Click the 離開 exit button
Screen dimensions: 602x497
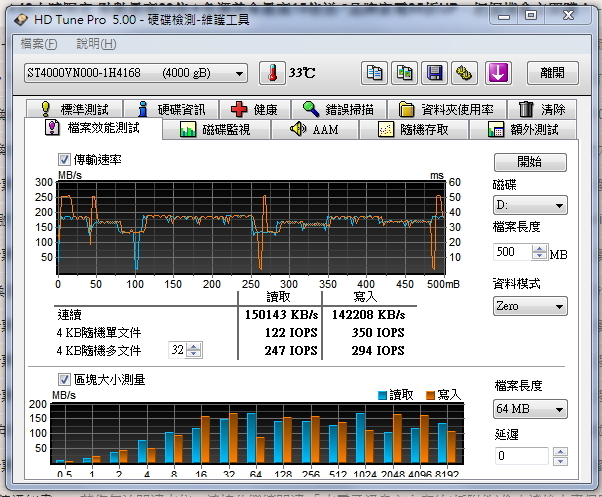pyautogui.click(x=552, y=73)
